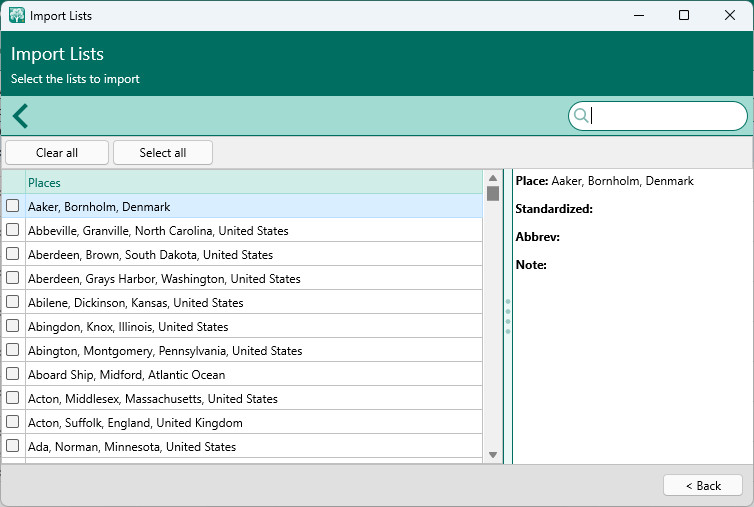Check the Acton, Suffolk, England checkbox
This screenshot has height=507, width=754.
[13, 422]
